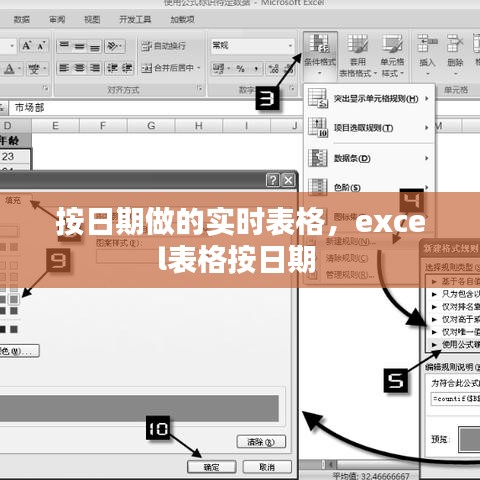
Task: Select column header E
Action: (56, 126)
